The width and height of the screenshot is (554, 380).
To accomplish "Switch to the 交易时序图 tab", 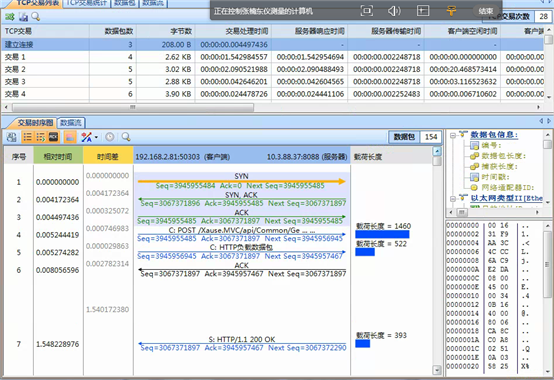I will coord(35,123).
